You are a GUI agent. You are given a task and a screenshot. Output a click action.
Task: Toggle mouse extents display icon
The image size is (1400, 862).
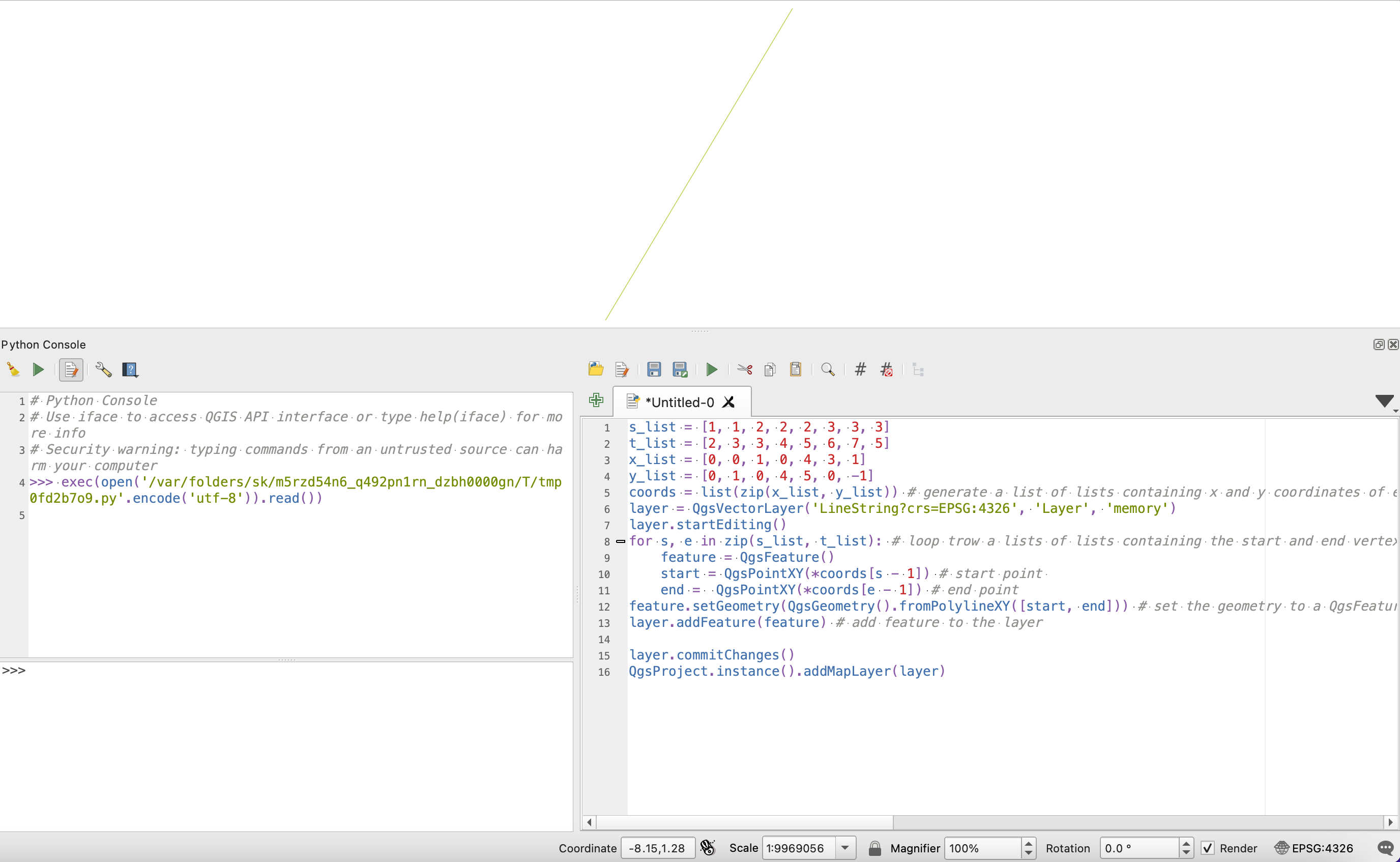tap(708, 848)
